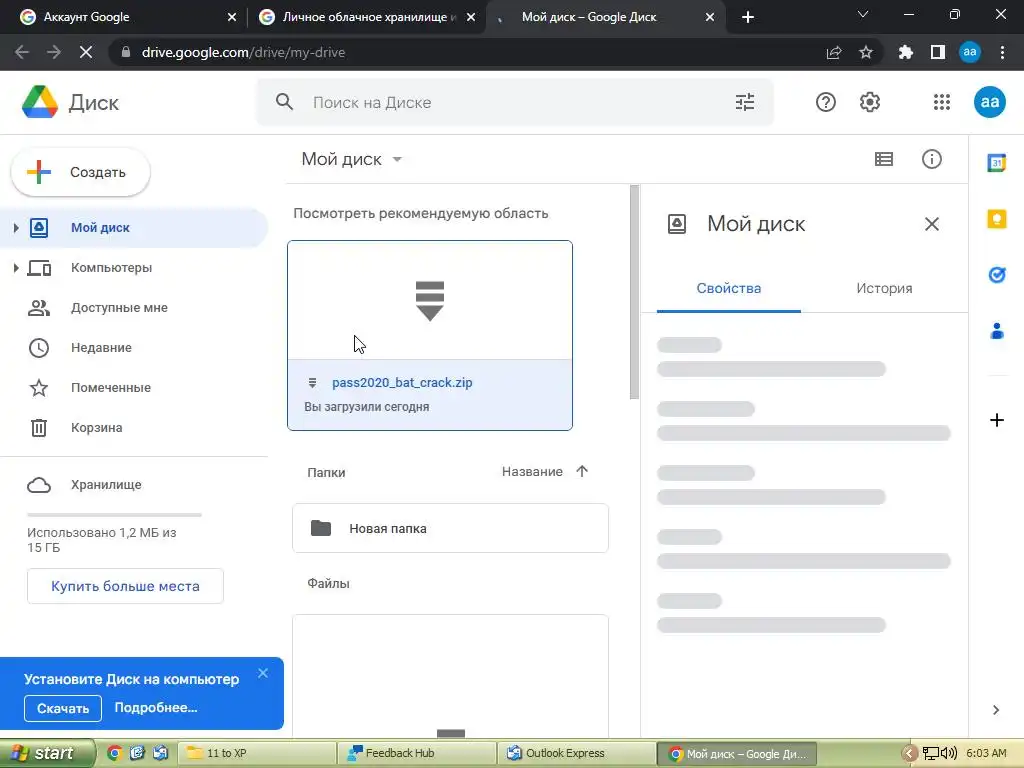Switch to История tab

pyautogui.click(x=884, y=289)
